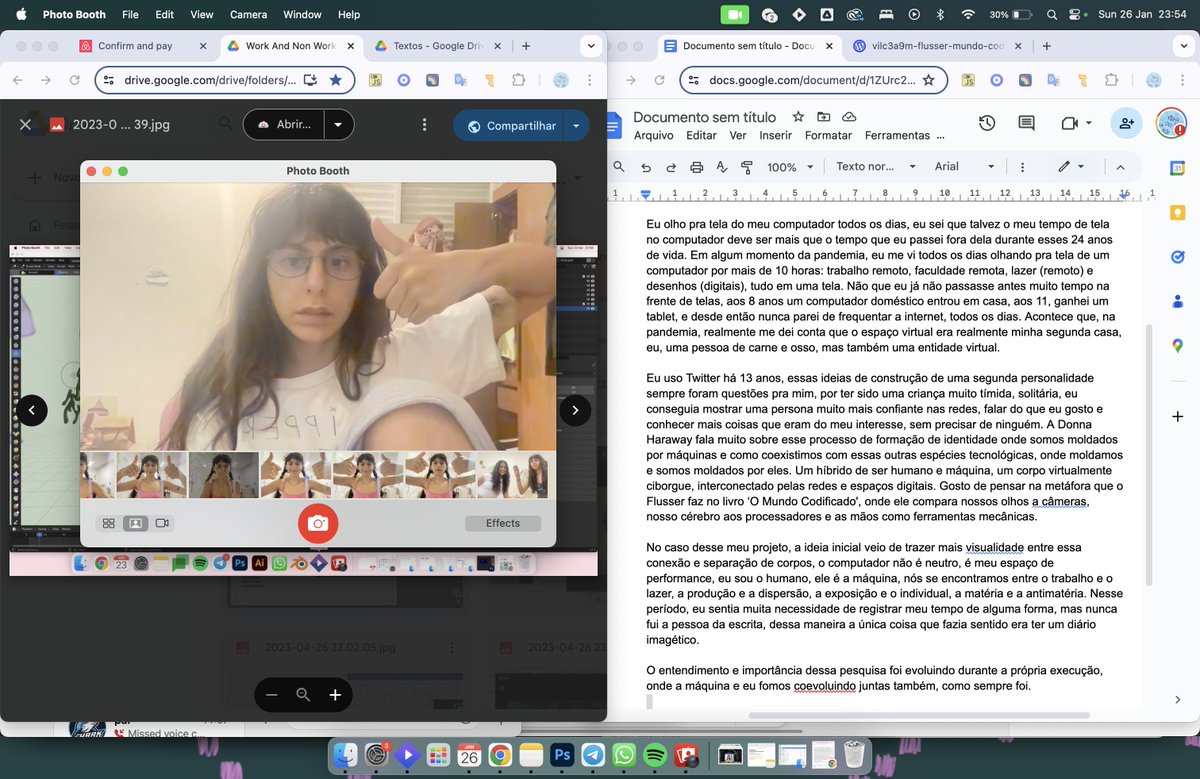Bookmark the Docs page with the star
Viewport: 1200px width, 779px height.
pyautogui.click(x=929, y=80)
